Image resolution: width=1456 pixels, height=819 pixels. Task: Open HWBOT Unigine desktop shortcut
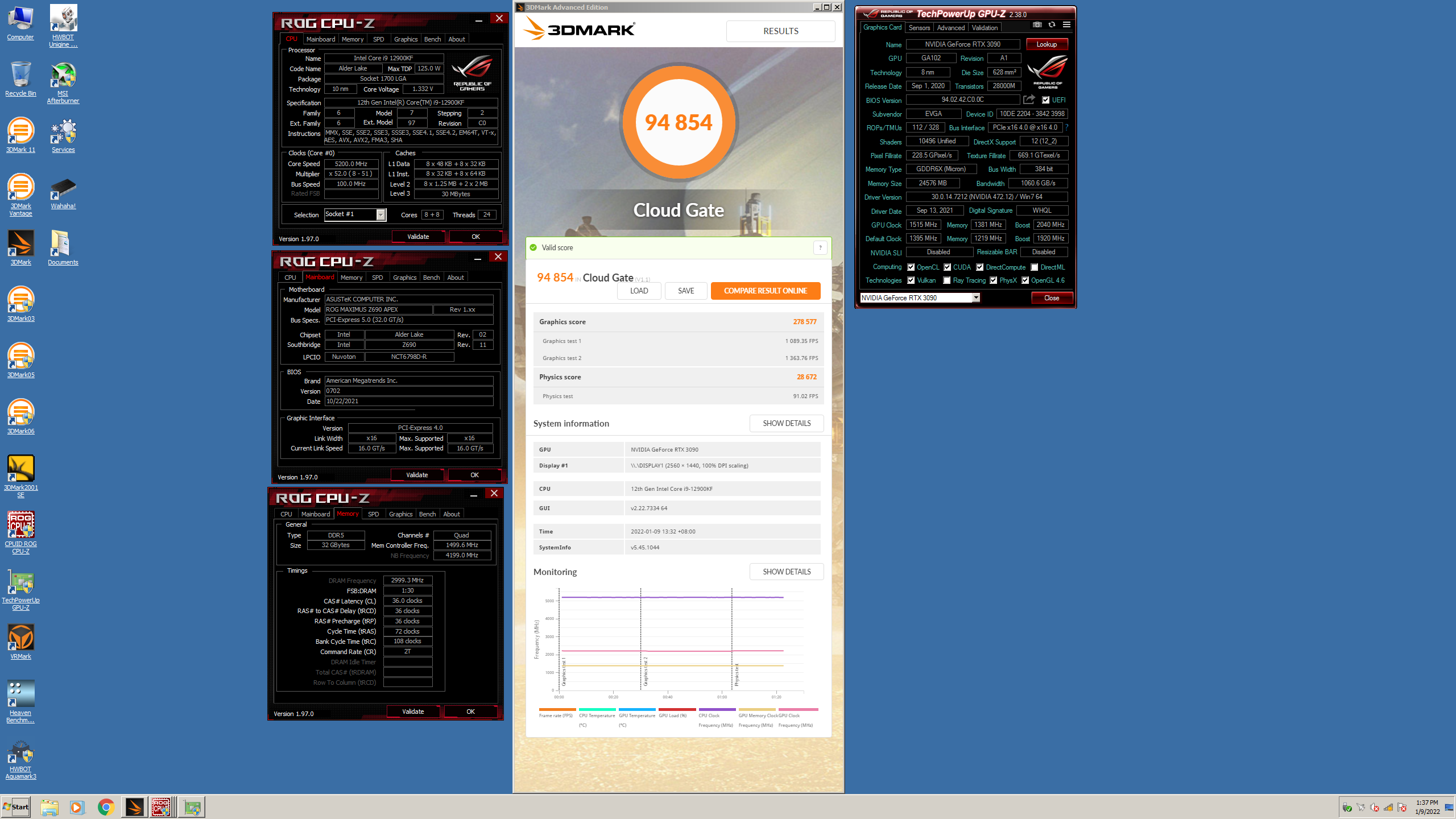click(x=63, y=26)
